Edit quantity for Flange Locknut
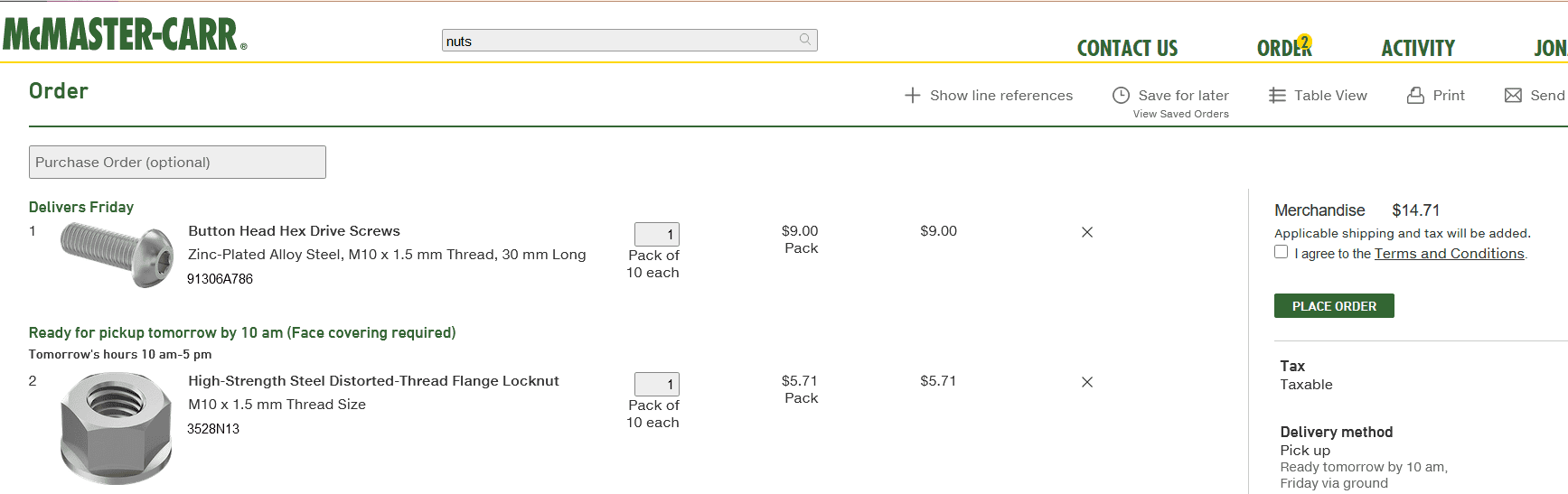The image size is (1568, 494). [657, 384]
